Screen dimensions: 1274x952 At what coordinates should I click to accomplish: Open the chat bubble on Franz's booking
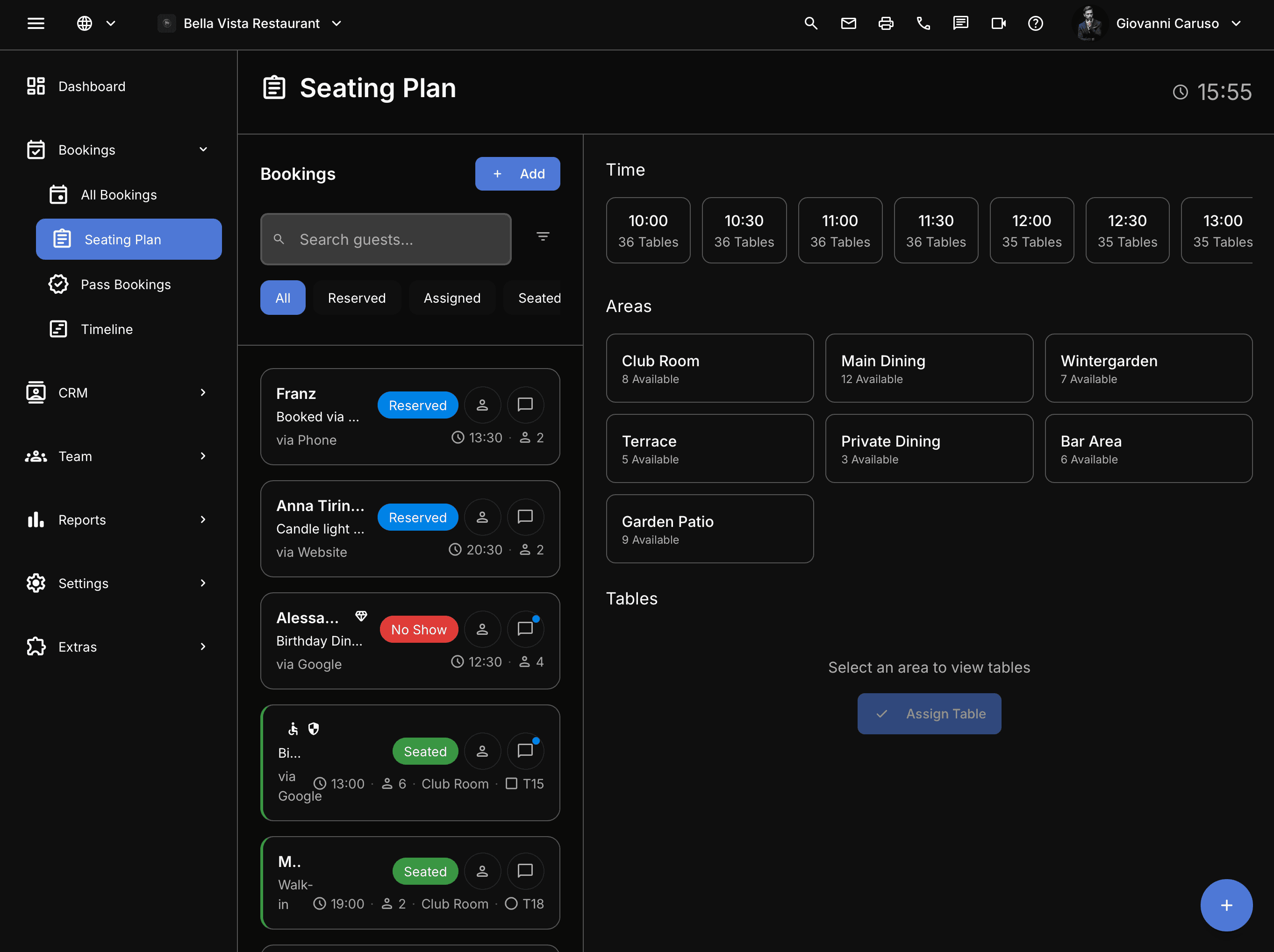point(525,405)
